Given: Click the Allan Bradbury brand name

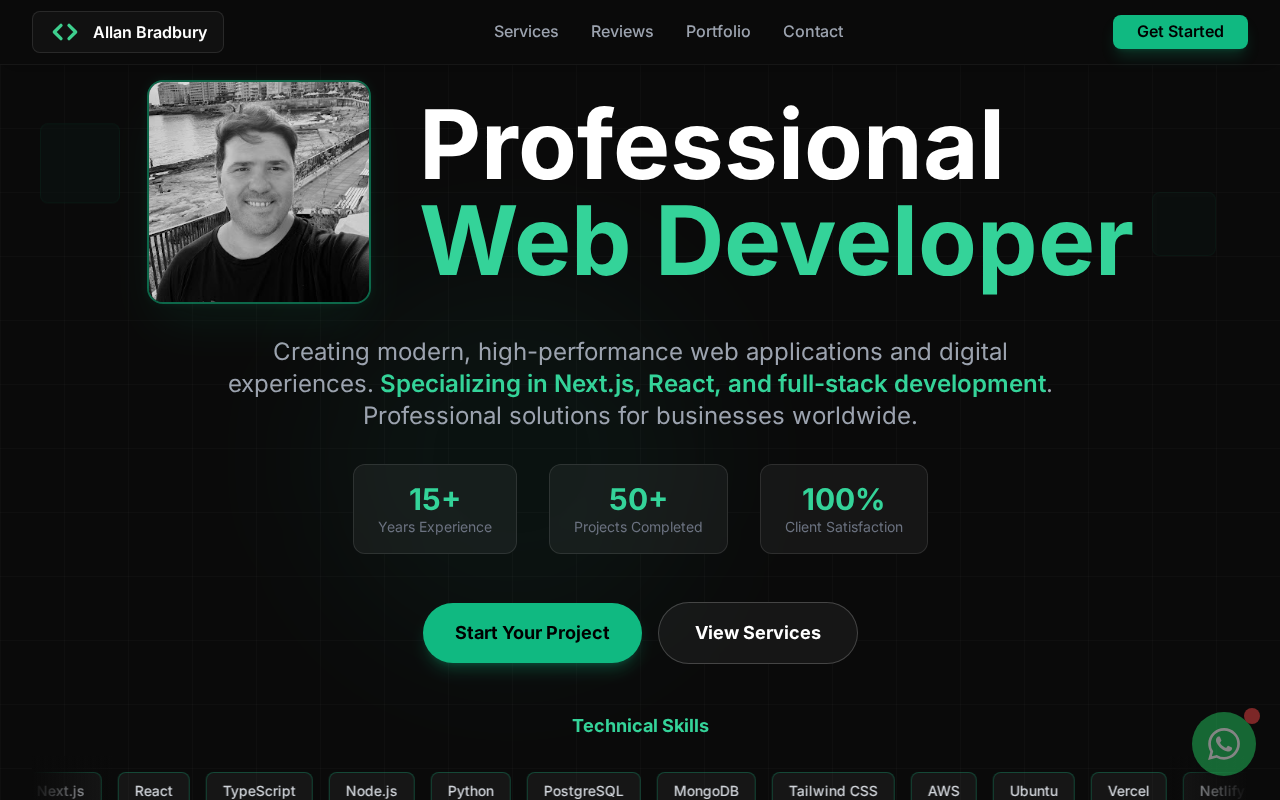Looking at the screenshot, I should [150, 32].
